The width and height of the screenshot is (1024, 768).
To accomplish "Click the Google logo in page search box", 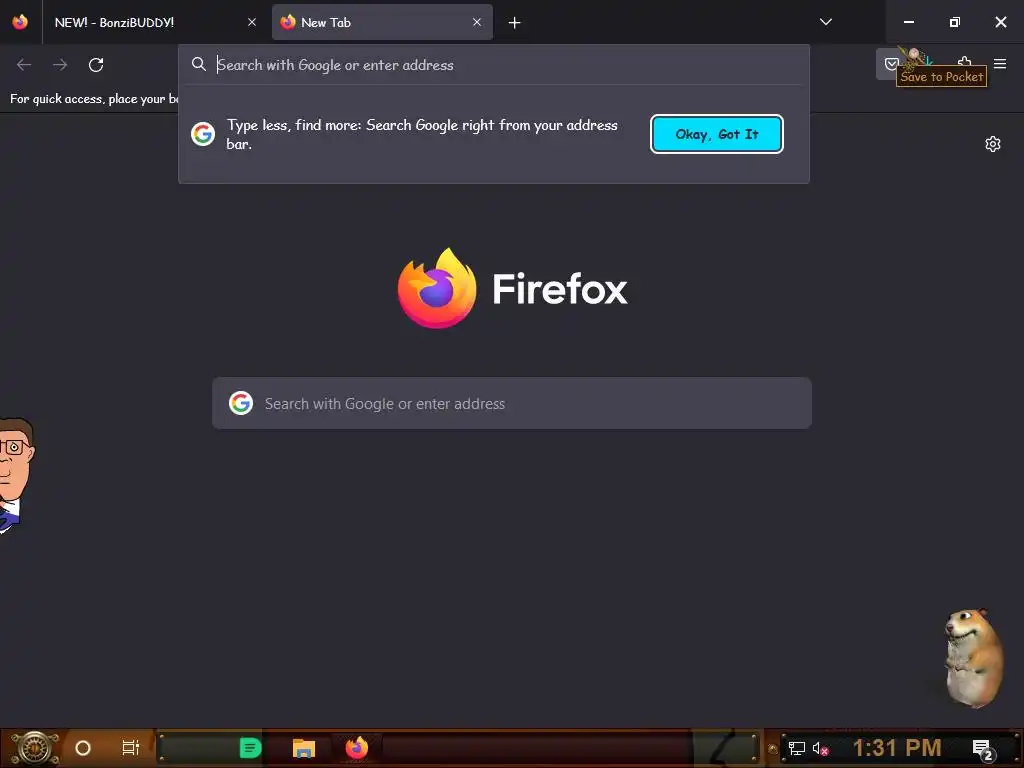I will 241,403.
